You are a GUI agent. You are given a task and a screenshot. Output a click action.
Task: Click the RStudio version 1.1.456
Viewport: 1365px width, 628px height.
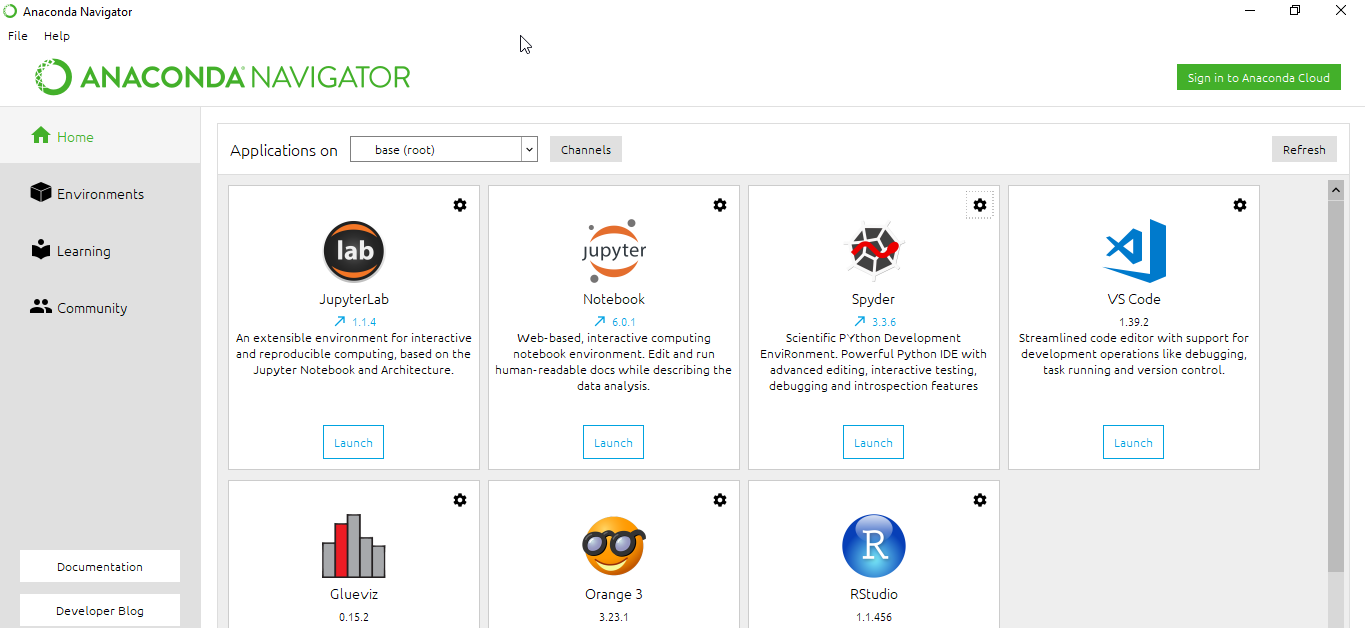coord(874,617)
